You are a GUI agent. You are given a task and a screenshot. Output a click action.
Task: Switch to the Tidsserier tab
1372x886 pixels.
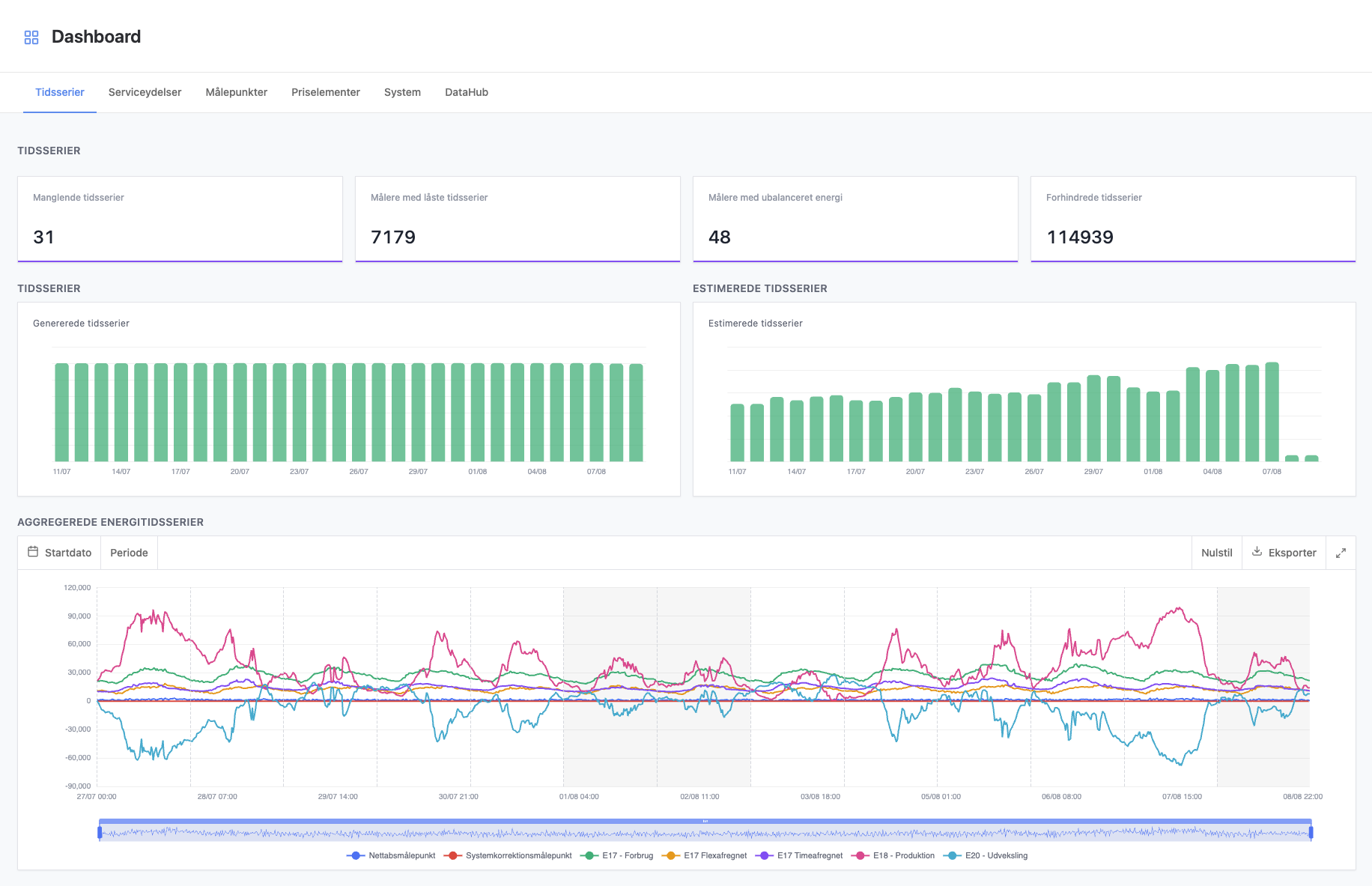click(x=60, y=92)
